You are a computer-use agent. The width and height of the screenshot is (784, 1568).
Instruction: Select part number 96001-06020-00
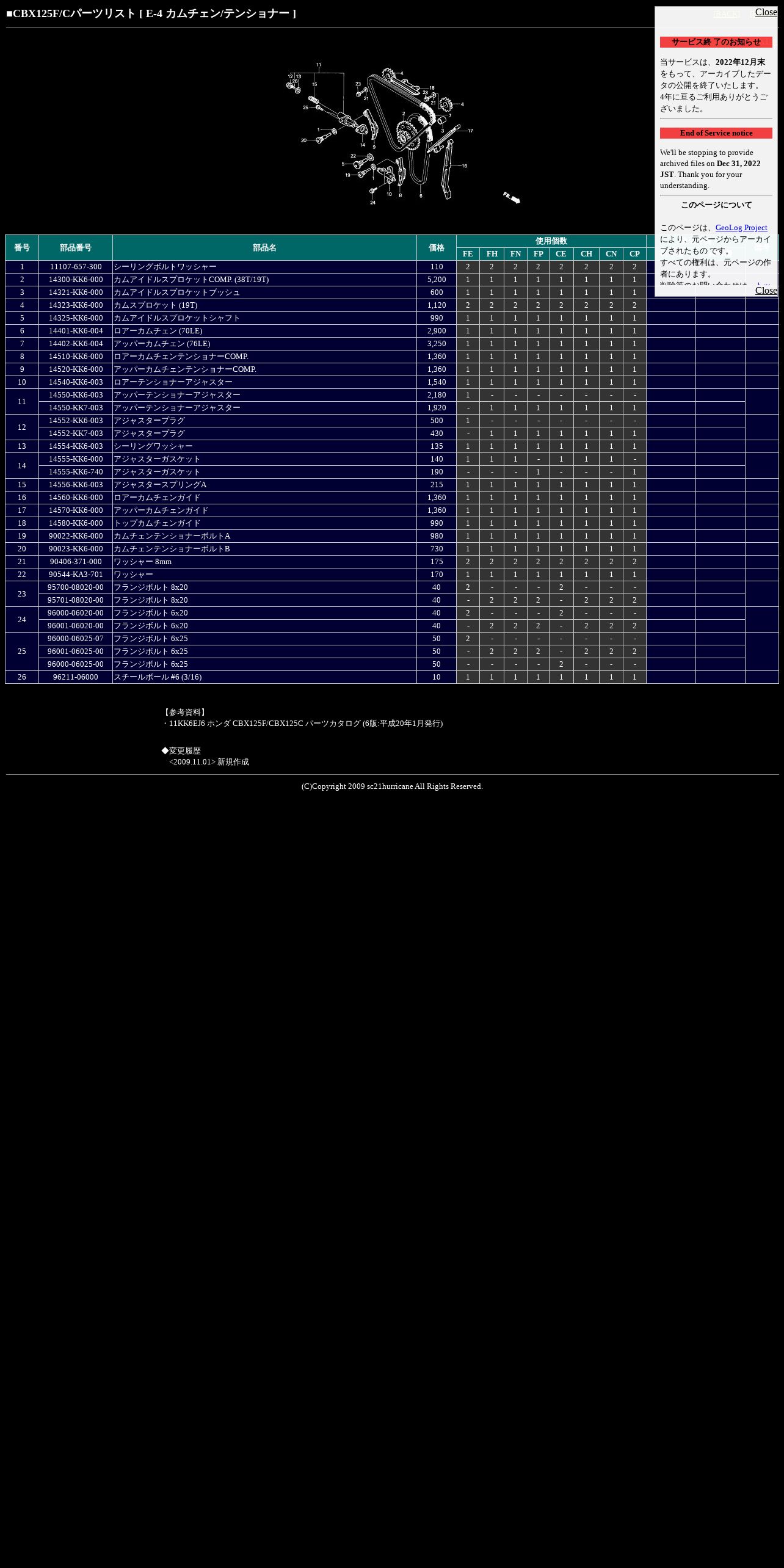(76, 626)
